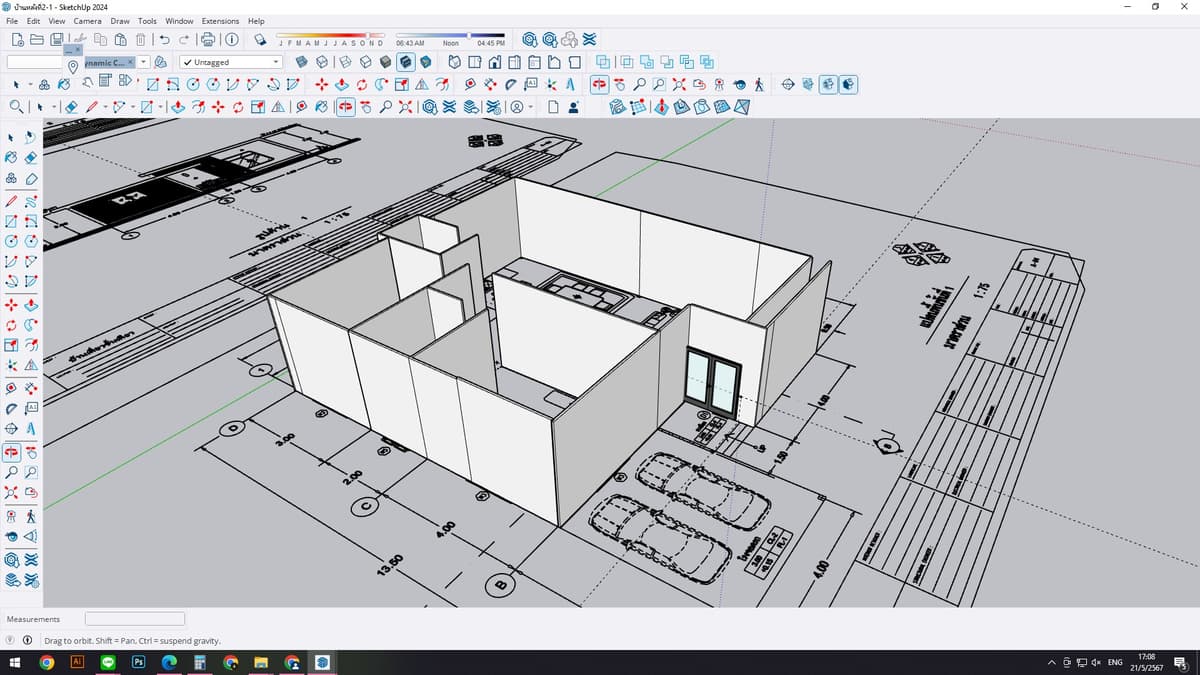Select the Outer Shell solid tool
This screenshot has height=675, width=1200.
pyautogui.click(x=601, y=62)
